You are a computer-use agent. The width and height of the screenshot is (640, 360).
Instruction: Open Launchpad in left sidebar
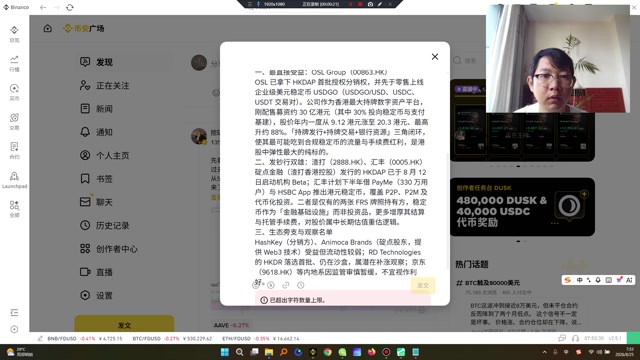(14, 180)
